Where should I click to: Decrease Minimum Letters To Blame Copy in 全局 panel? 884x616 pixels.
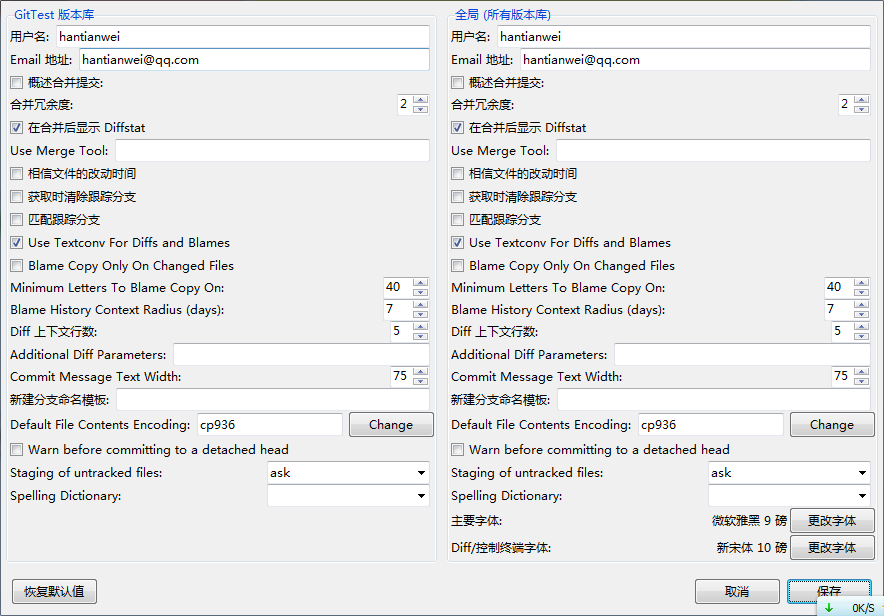(861, 292)
